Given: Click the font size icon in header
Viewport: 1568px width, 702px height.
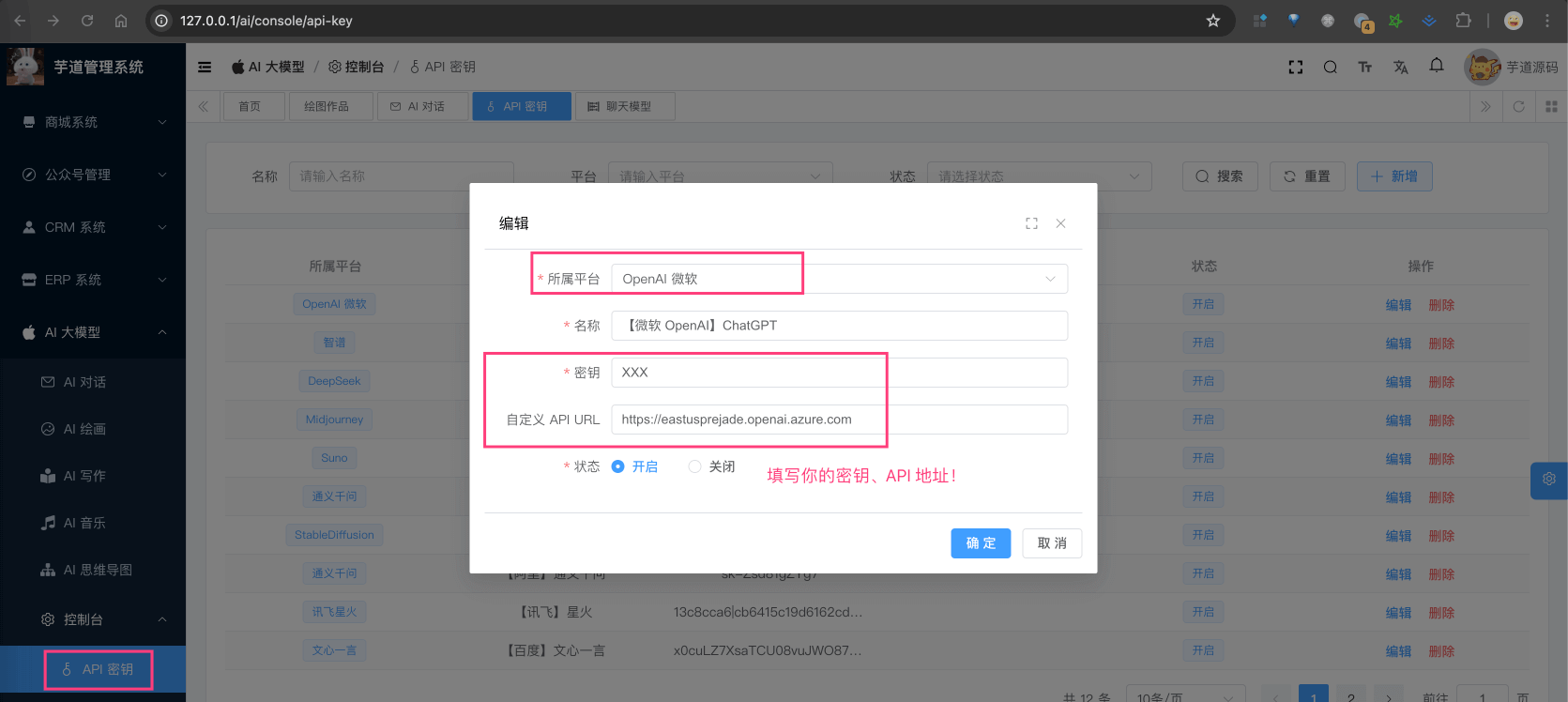Looking at the screenshot, I should [x=1364, y=67].
